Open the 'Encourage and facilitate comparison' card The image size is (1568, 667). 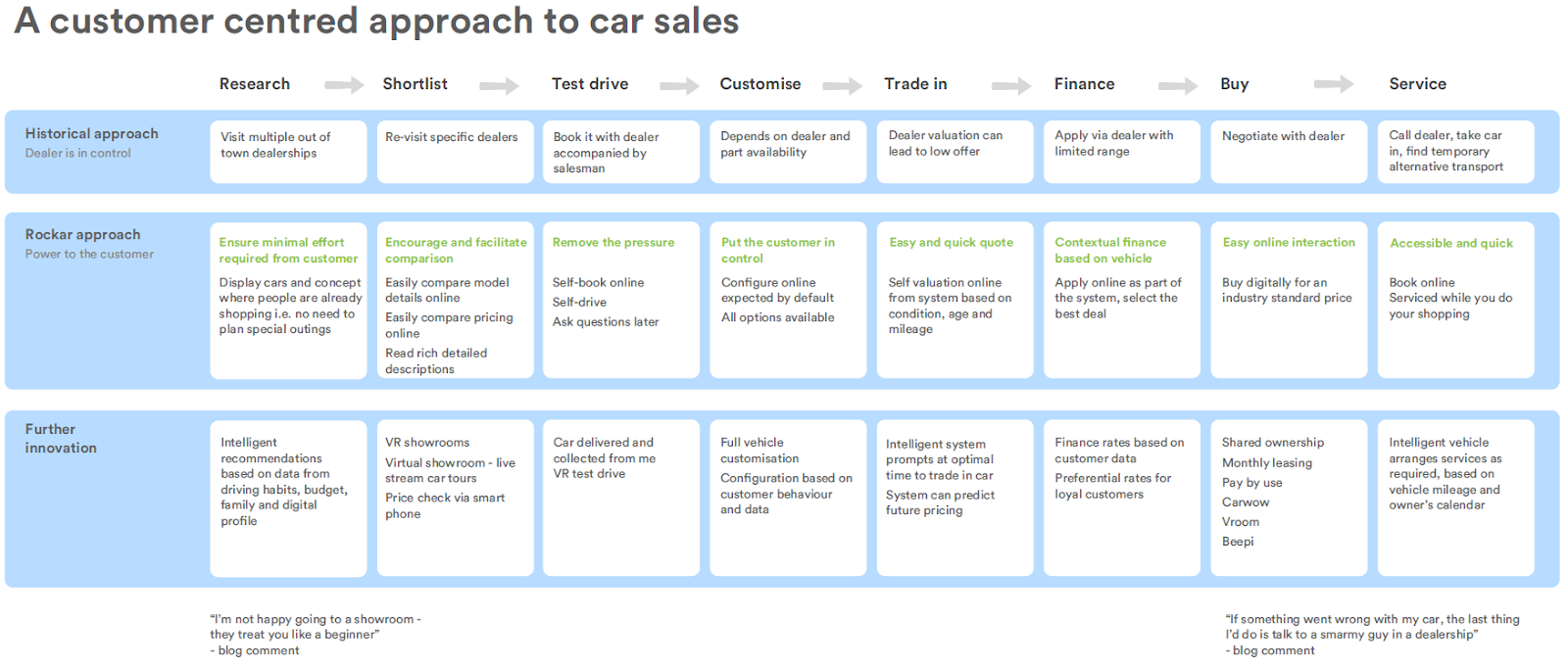point(456,300)
